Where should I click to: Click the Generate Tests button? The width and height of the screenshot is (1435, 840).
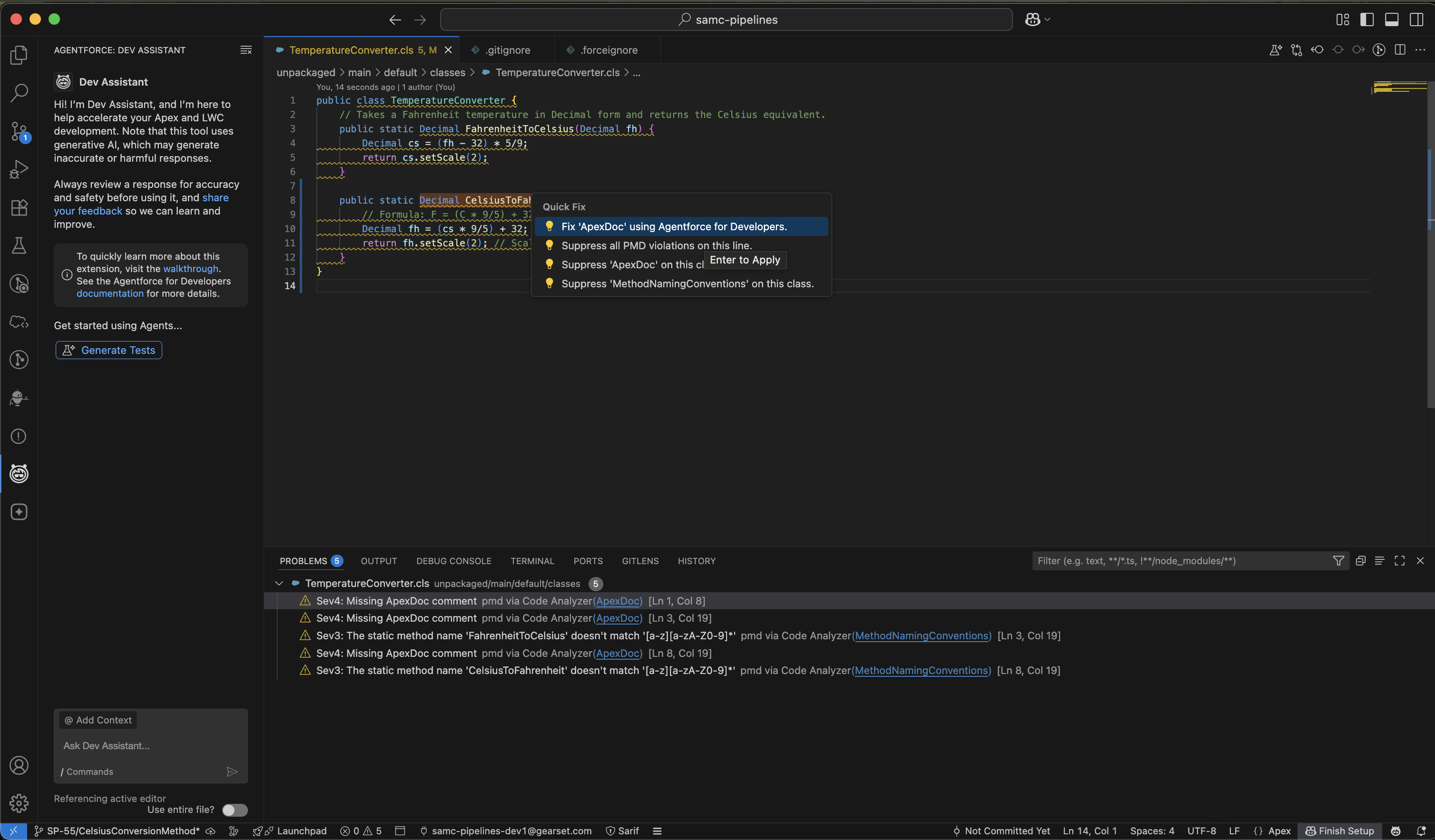click(109, 350)
